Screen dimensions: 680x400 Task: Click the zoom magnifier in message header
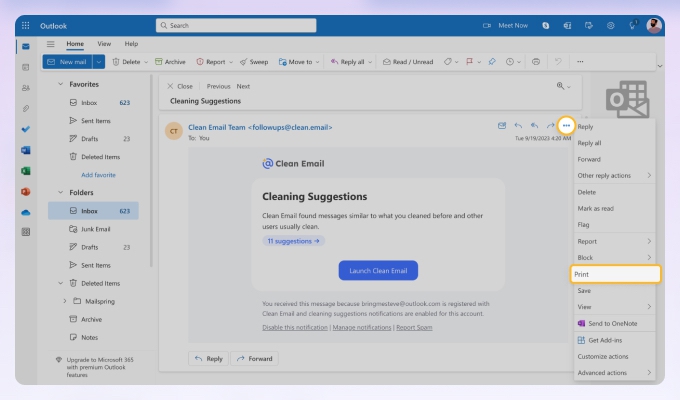559,87
